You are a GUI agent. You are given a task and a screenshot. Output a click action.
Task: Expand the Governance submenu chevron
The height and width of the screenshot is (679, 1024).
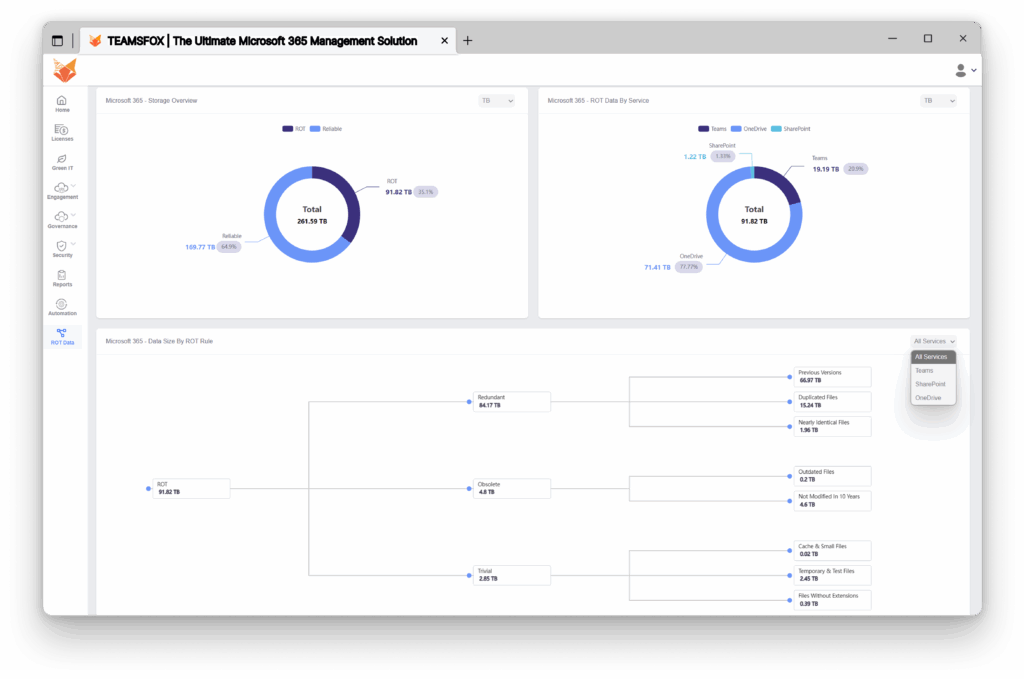[x=73, y=215]
